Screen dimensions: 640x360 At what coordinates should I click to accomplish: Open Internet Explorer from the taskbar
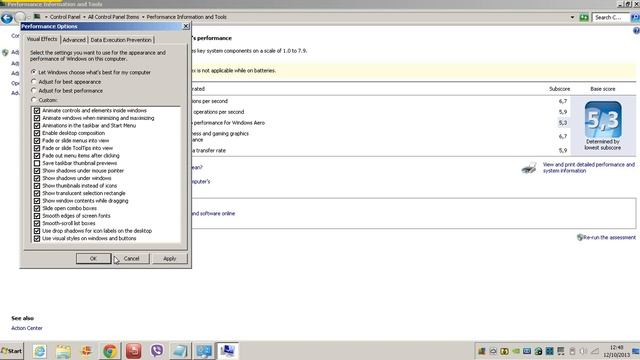[x=40, y=351]
